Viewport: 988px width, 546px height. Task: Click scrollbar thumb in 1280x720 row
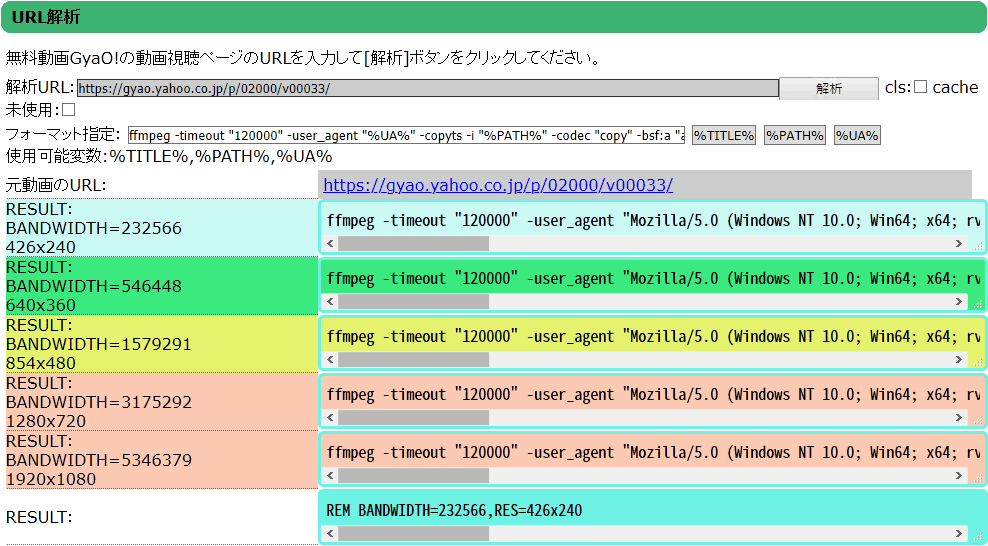(x=413, y=418)
